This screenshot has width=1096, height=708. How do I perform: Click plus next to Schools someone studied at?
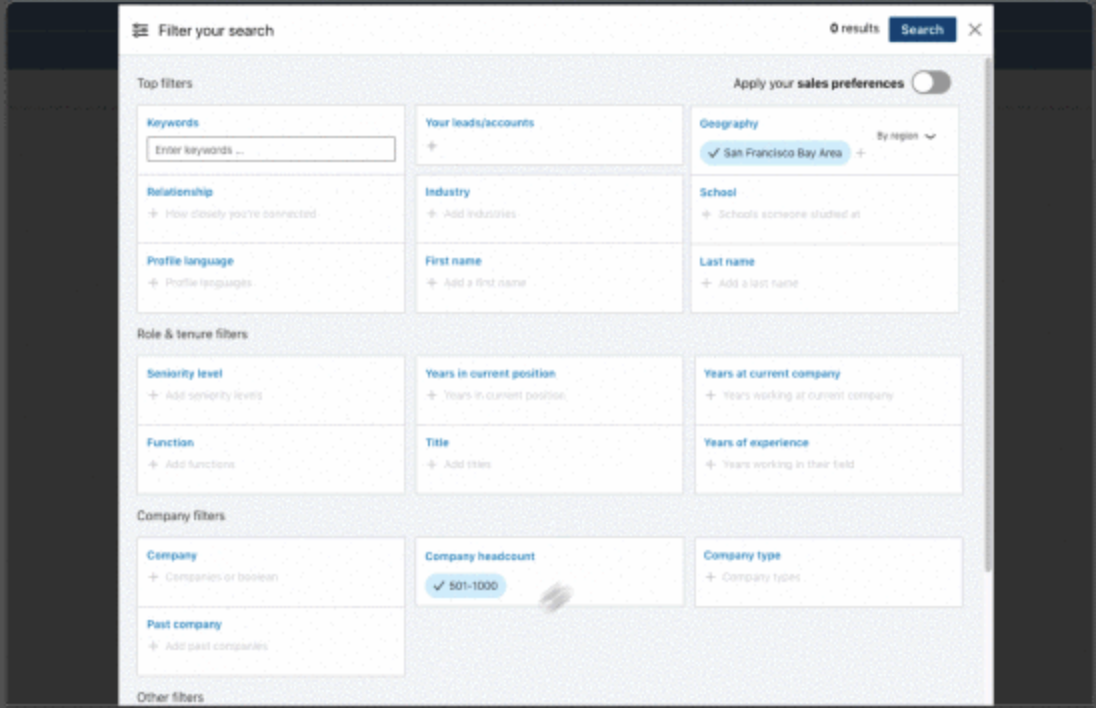click(706, 214)
